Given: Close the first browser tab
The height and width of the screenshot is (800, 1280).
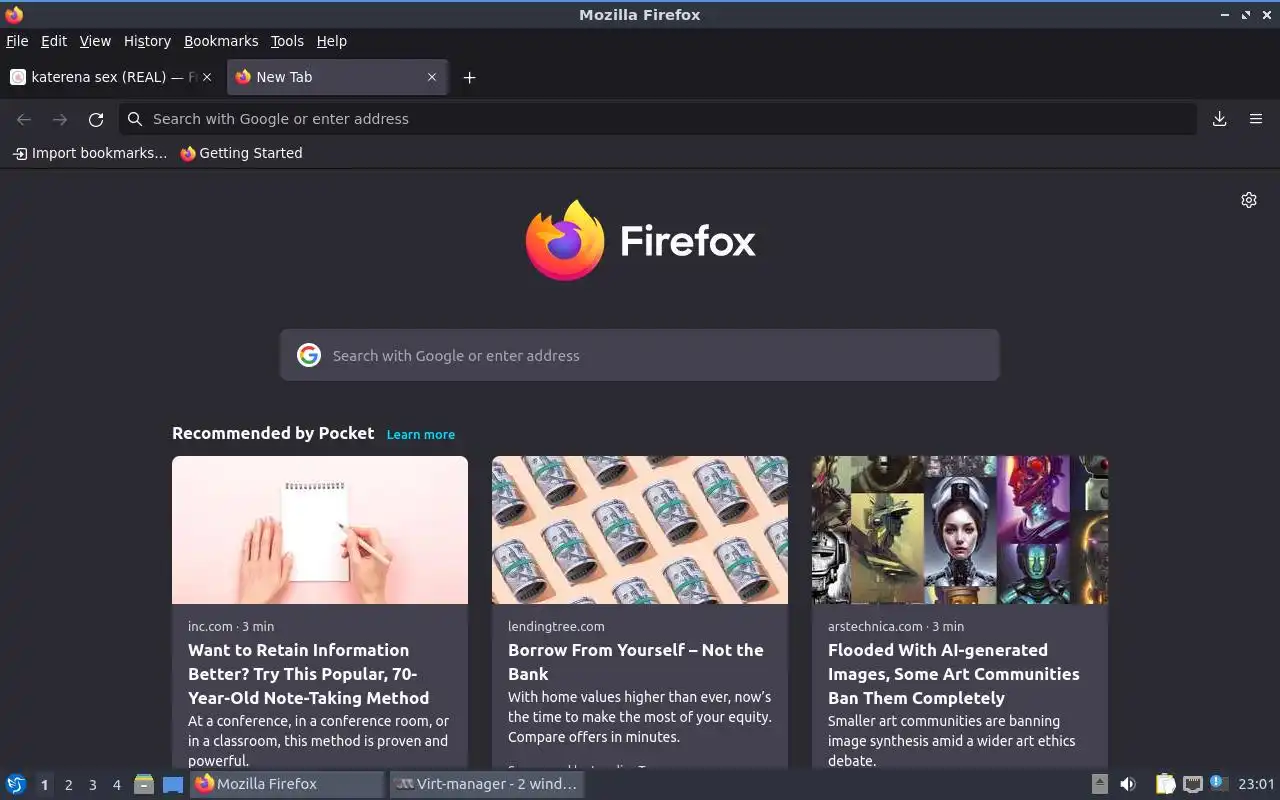Looking at the screenshot, I should click(x=207, y=77).
